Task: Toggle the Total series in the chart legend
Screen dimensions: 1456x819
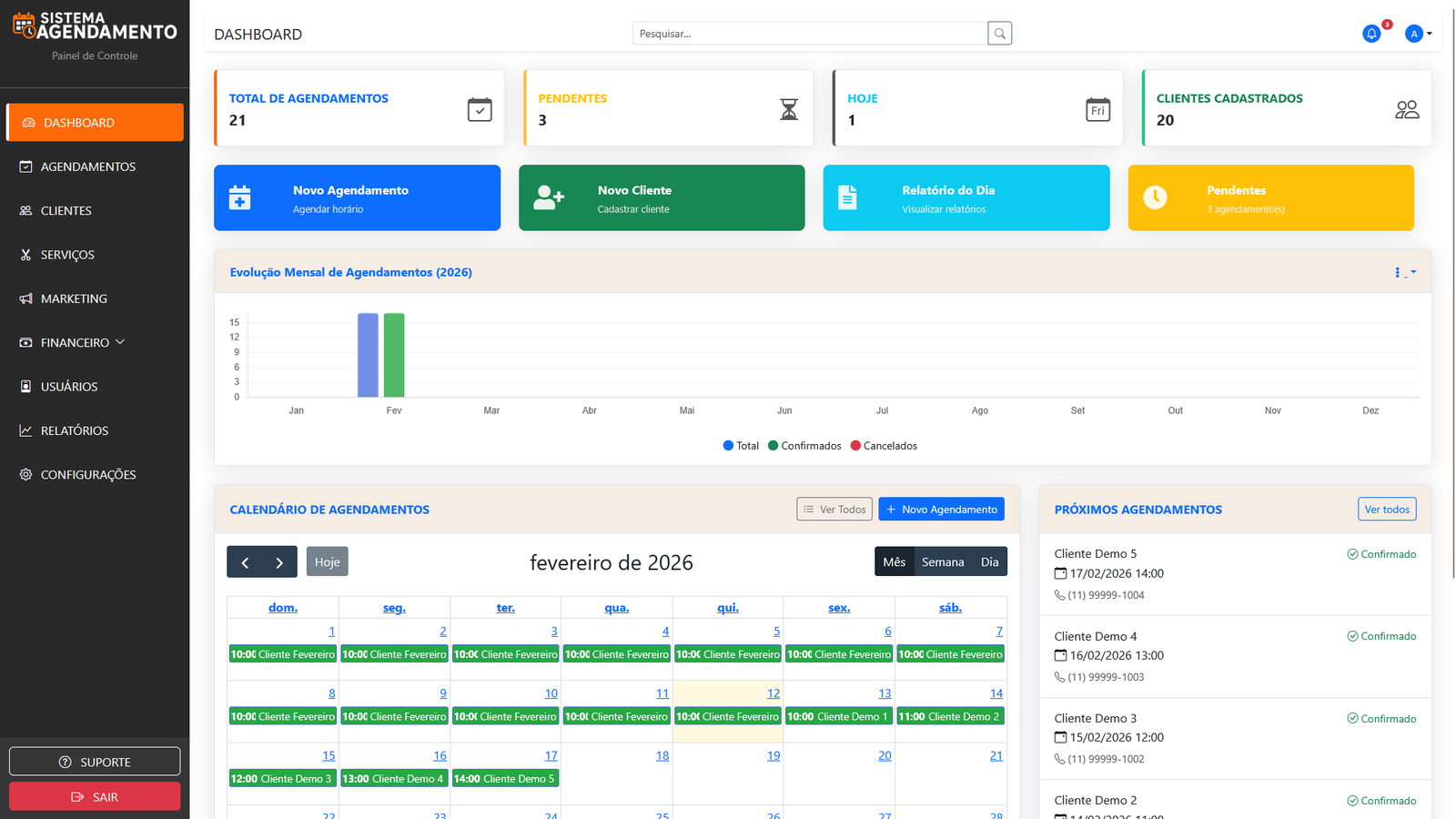Action: [x=741, y=446]
